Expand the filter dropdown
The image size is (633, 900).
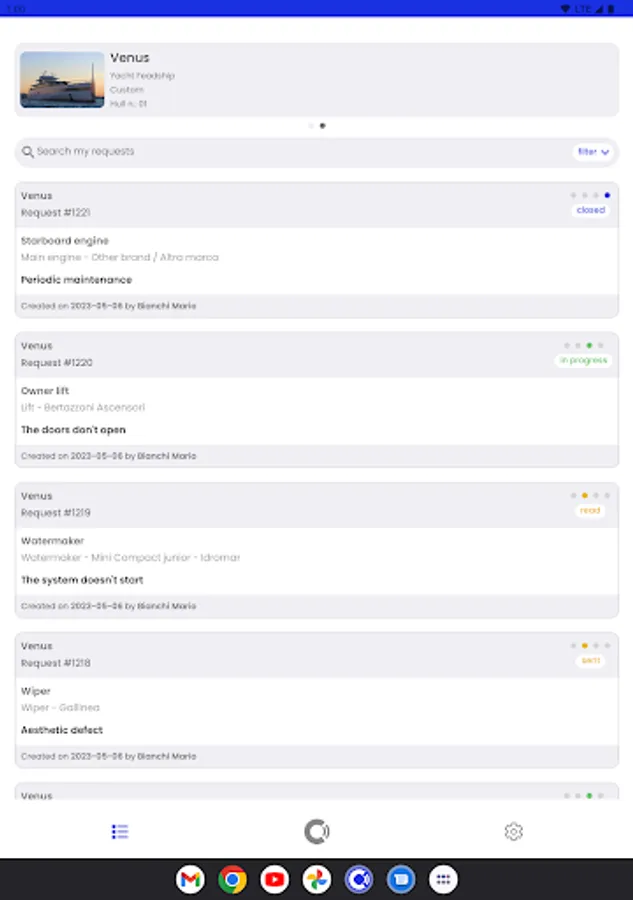(593, 152)
